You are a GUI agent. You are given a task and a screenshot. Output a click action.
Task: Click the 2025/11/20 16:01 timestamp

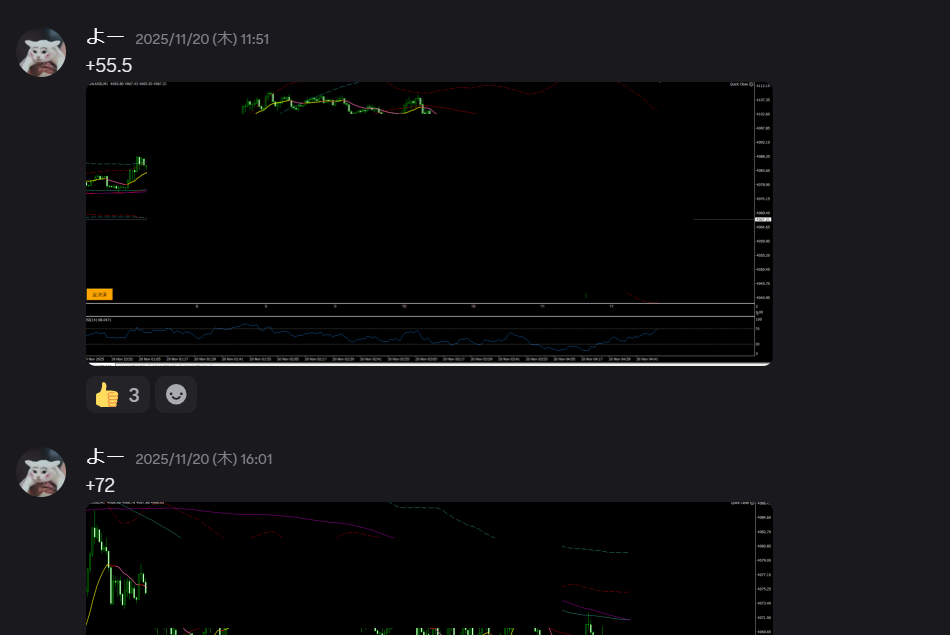click(x=203, y=459)
